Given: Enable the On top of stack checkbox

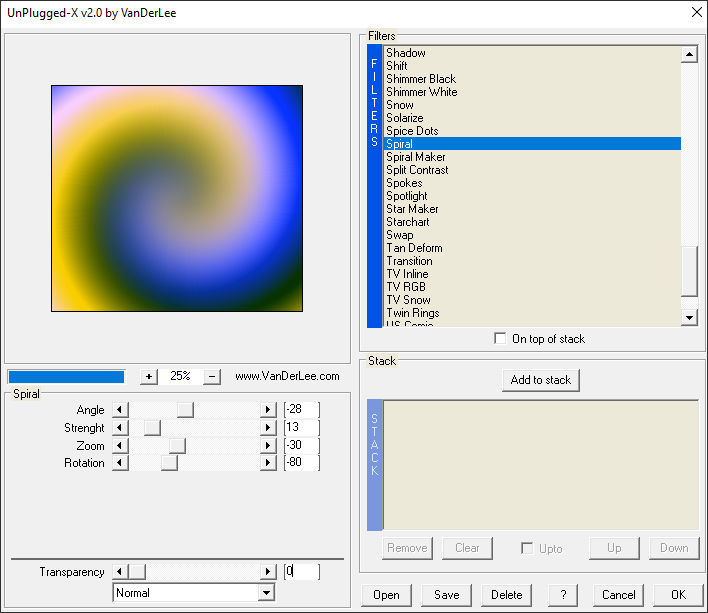Looking at the screenshot, I should click(500, 338).
